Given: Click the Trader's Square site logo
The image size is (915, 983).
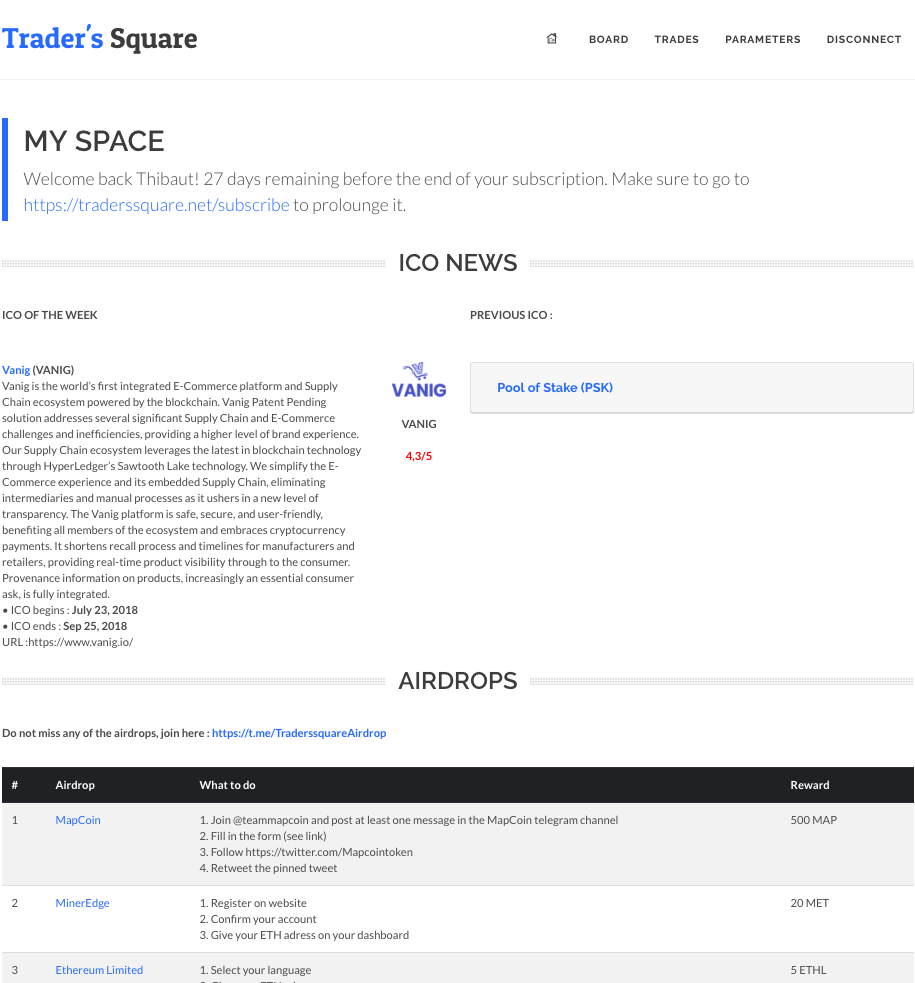Looking at the screenshot, I should pyautogui.click(x=100, y=39).
